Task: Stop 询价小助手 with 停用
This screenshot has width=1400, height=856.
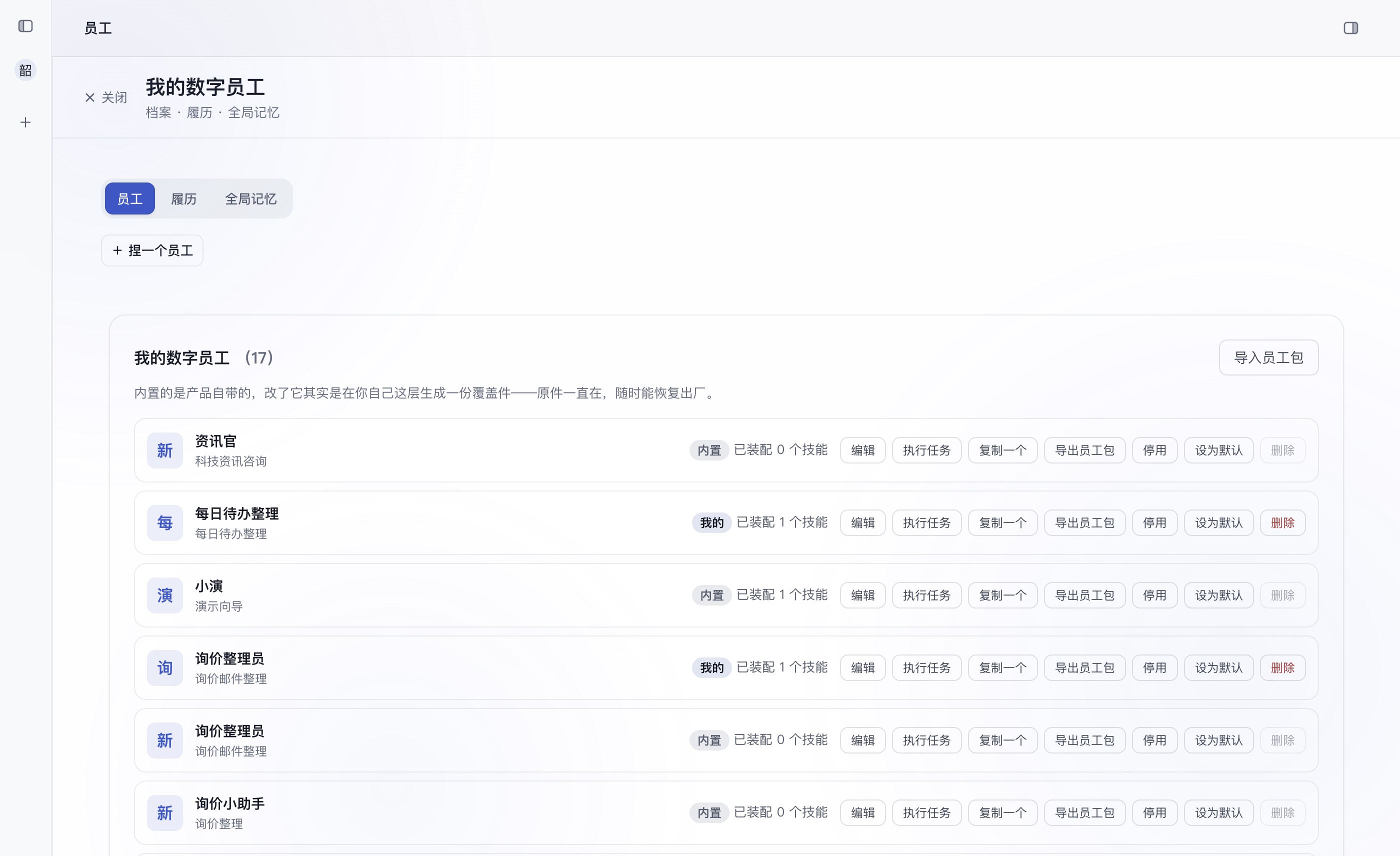Action: [1154, 813]
